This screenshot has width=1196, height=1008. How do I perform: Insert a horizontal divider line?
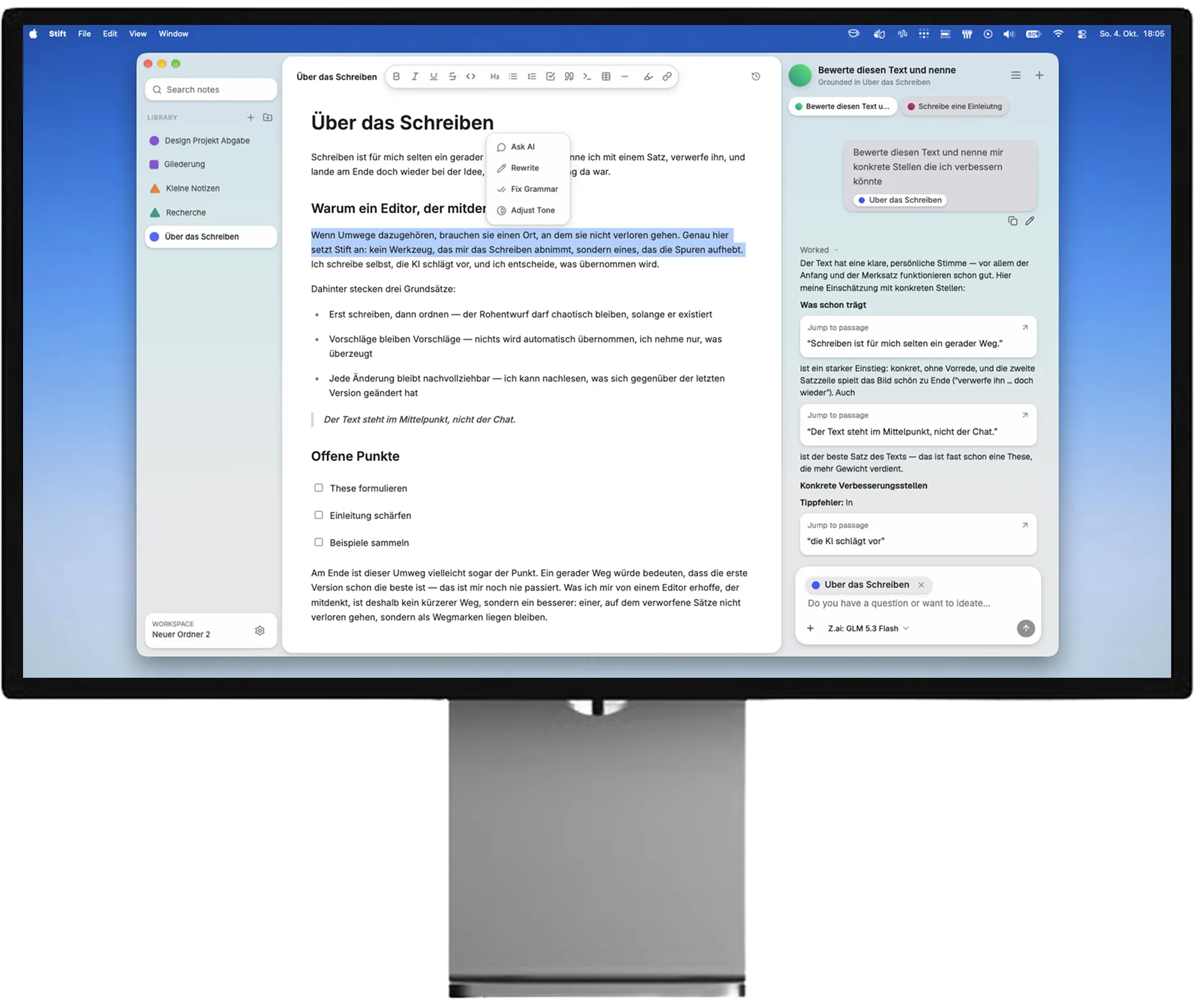tap(625, 77)
